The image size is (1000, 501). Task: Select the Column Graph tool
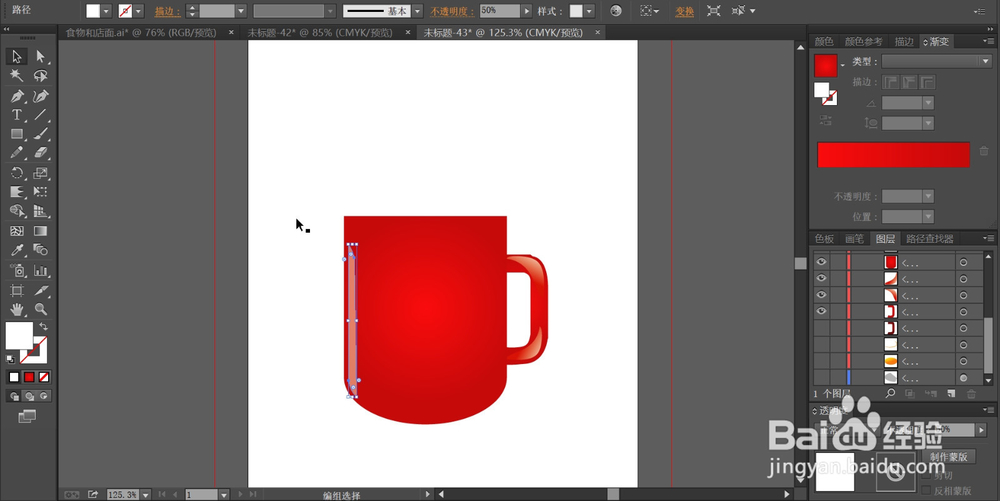[x=40, y=270]
